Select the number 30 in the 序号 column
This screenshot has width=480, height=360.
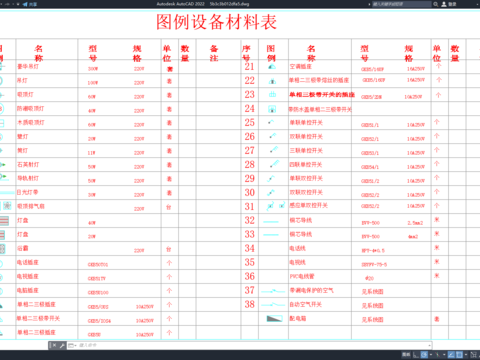pos(249,192)
